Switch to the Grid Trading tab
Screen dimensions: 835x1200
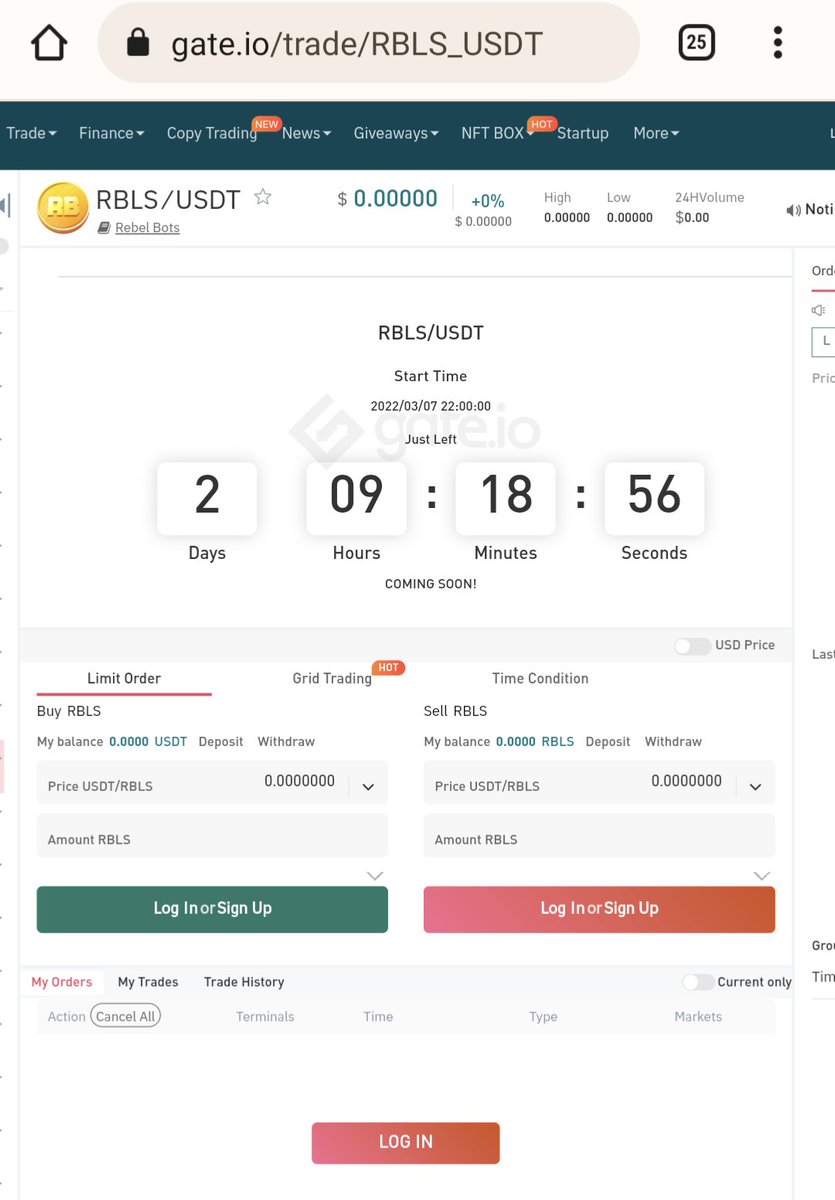332,678
